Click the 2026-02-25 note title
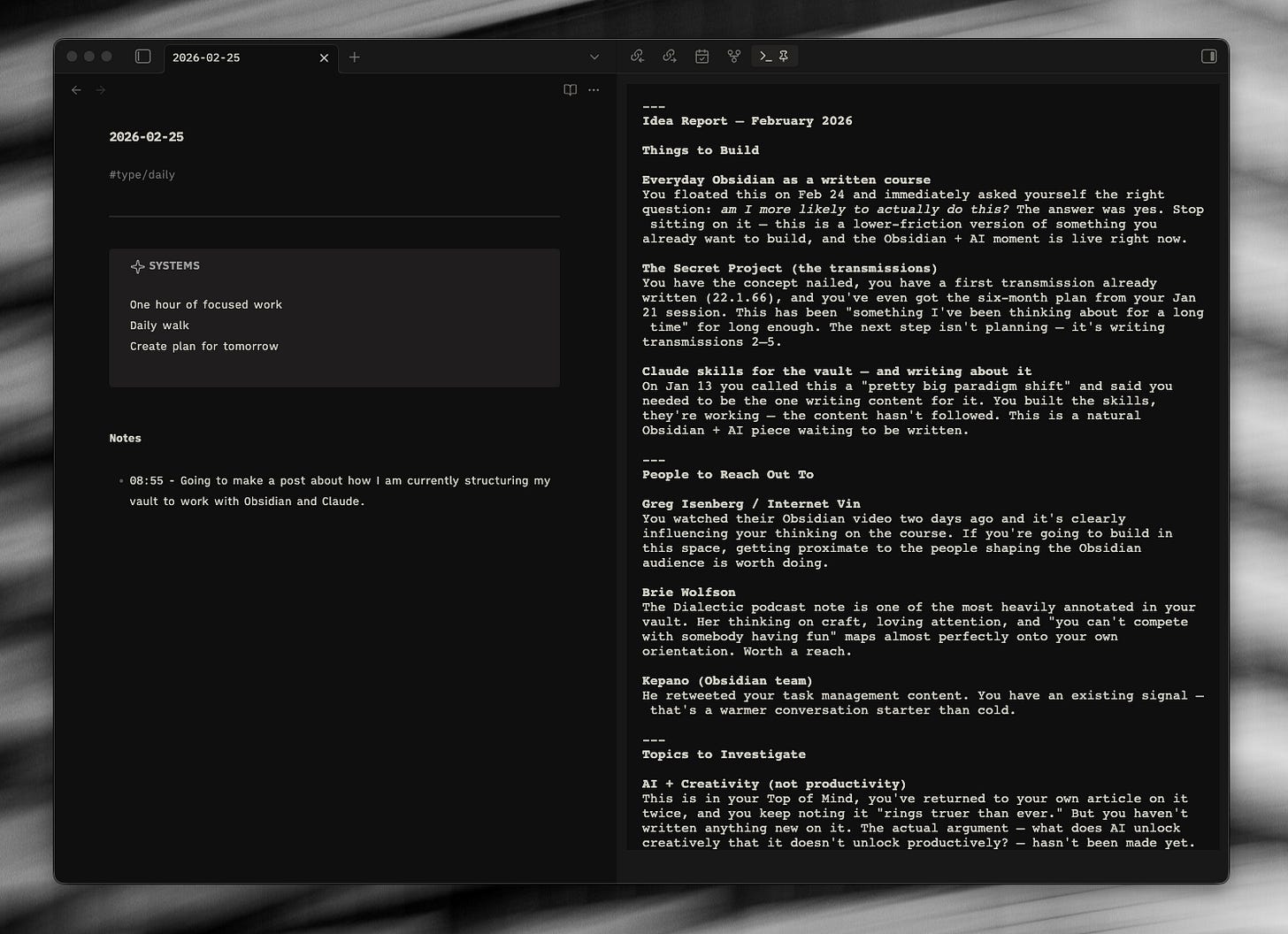Screen dimensions: 1288x934 pos(147,137)
